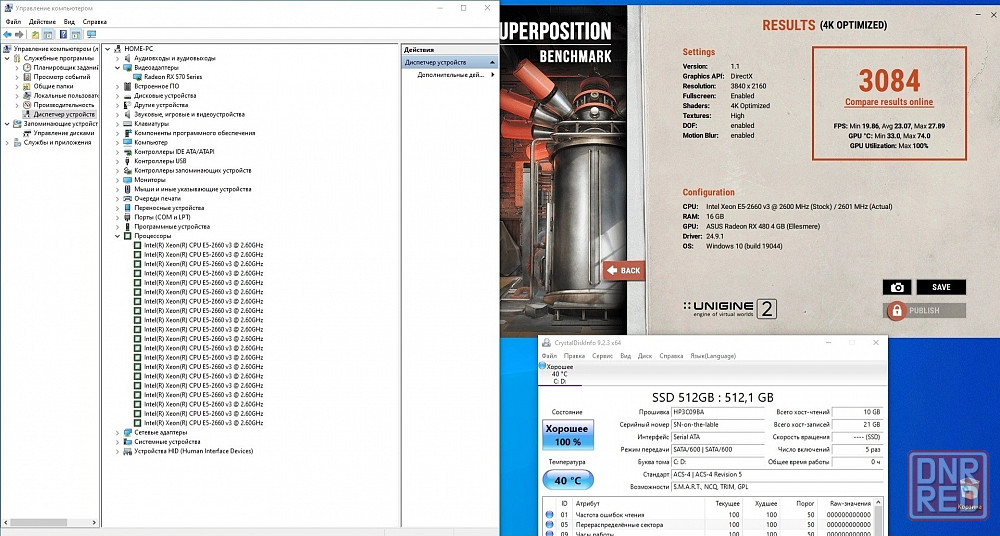Click the blue Help question mark toolbar icon
The image size is (1000, 536).
point(63,34)
